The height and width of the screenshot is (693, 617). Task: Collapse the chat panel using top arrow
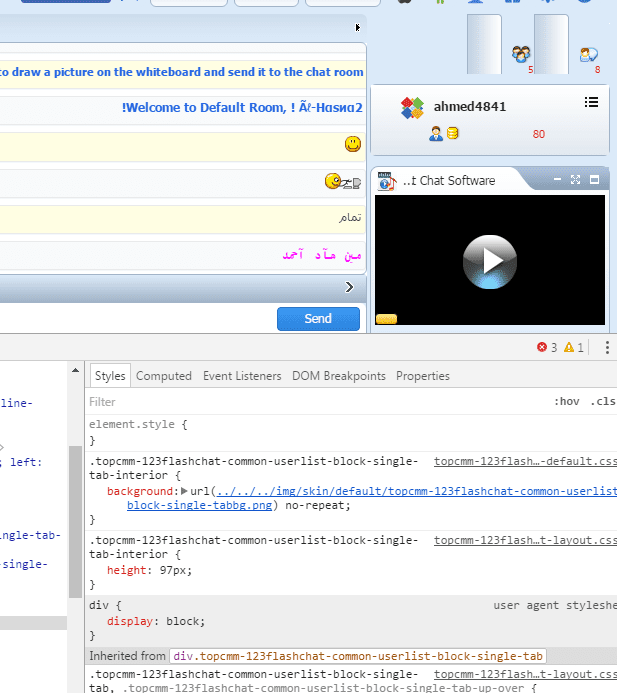(357, 28)
